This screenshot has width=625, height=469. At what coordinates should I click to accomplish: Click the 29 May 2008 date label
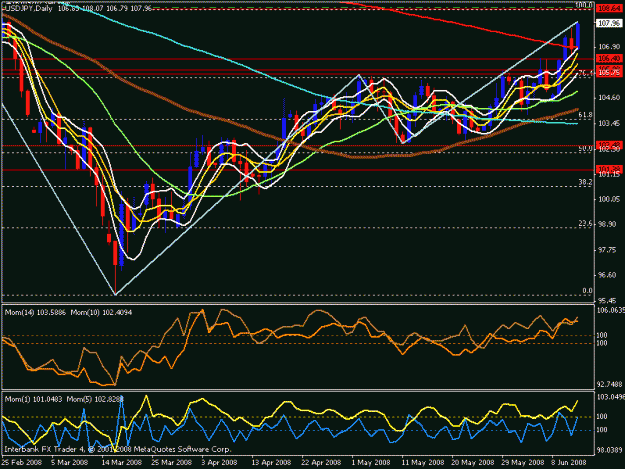point(523,463)
